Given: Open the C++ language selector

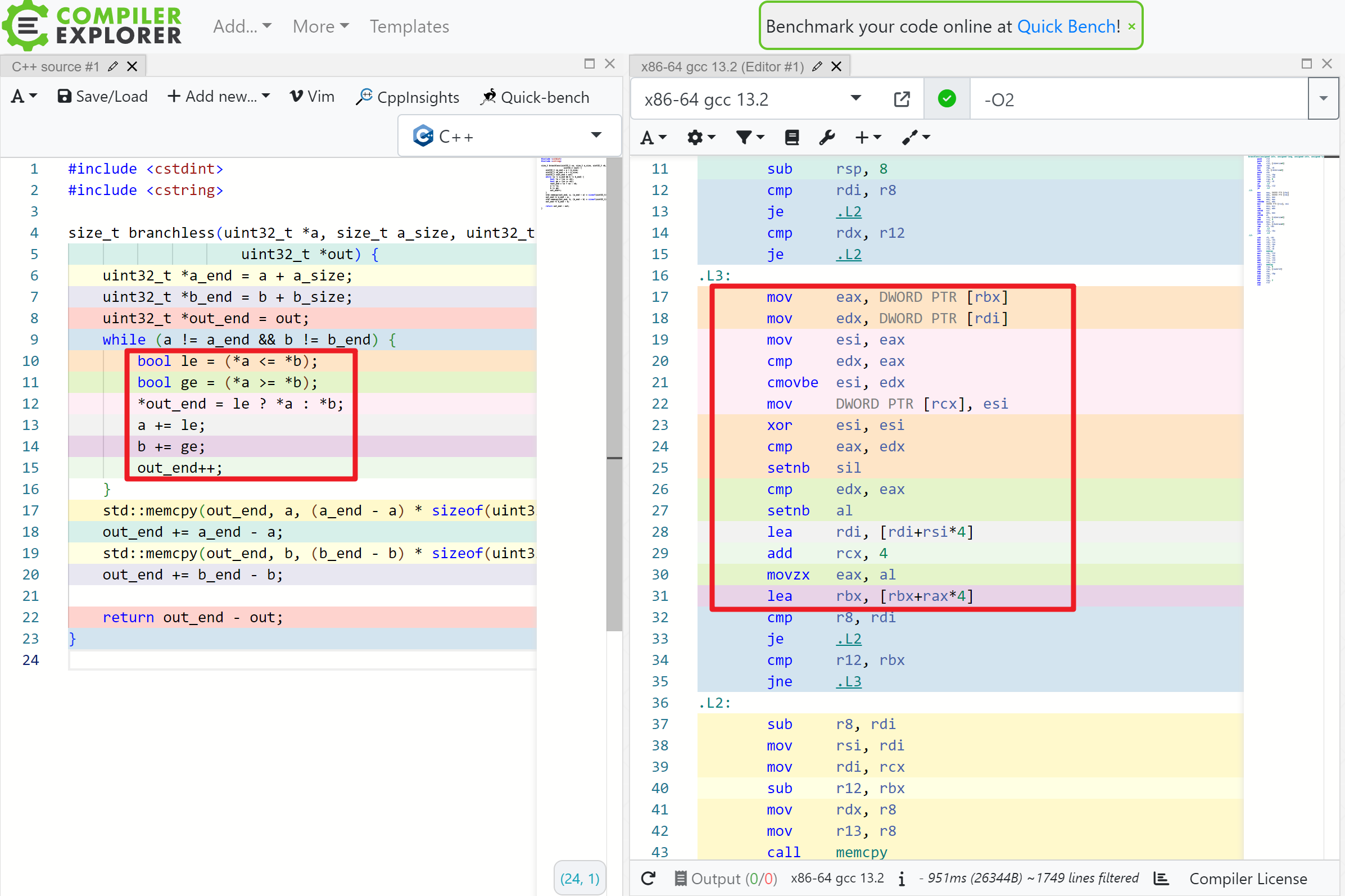Looking at the screenshot, I should pyautogui.click(x=509, y=136).
